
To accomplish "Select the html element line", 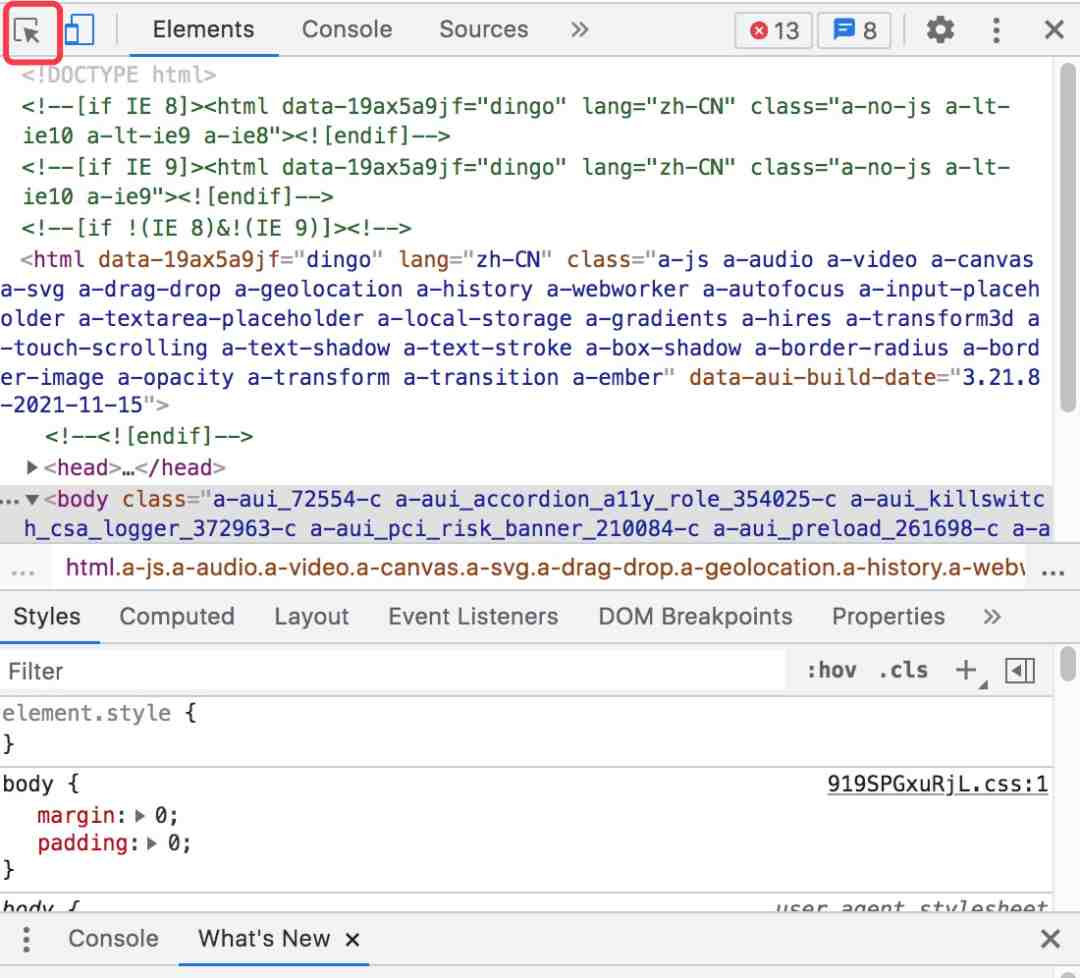I will click(520, 332).
